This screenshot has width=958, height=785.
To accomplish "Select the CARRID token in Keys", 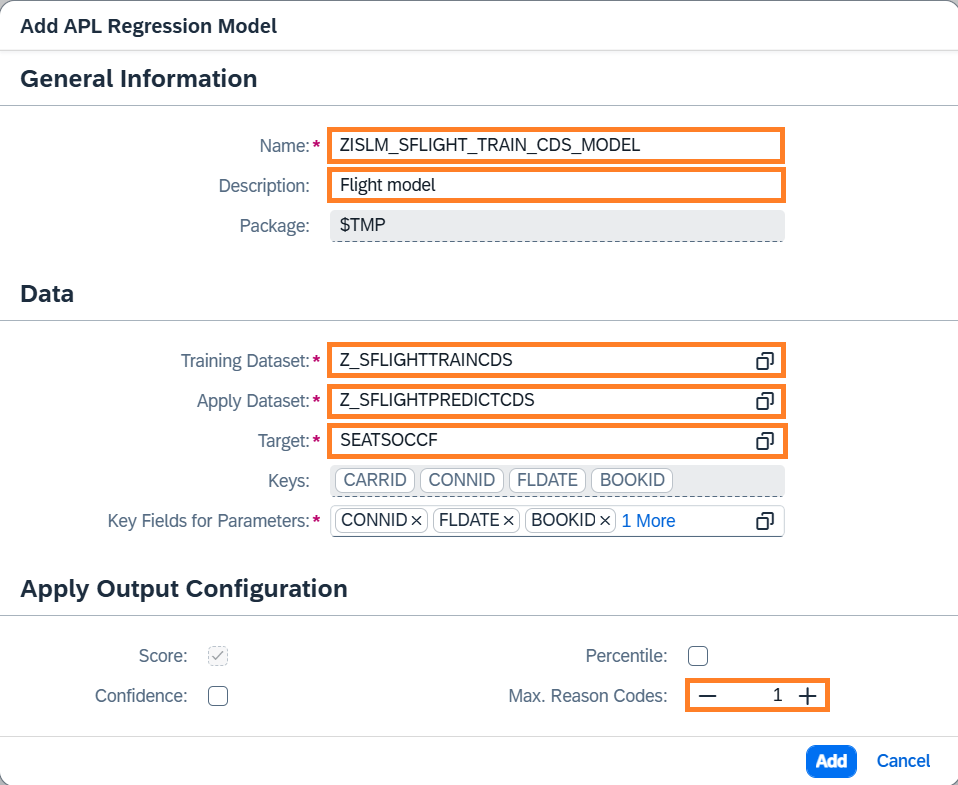I will (x=375, y=480).
